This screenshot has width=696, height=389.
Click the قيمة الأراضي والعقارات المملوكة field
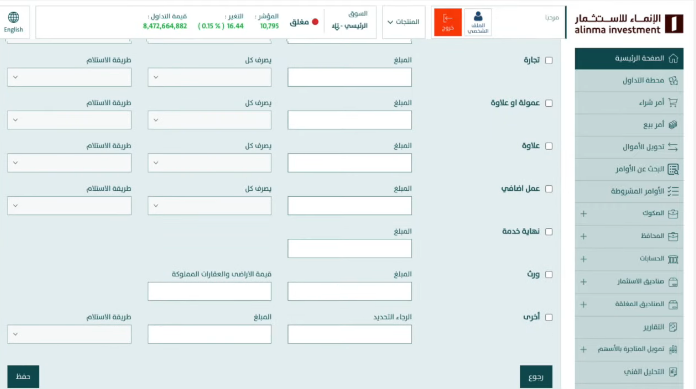coord(210,291)
